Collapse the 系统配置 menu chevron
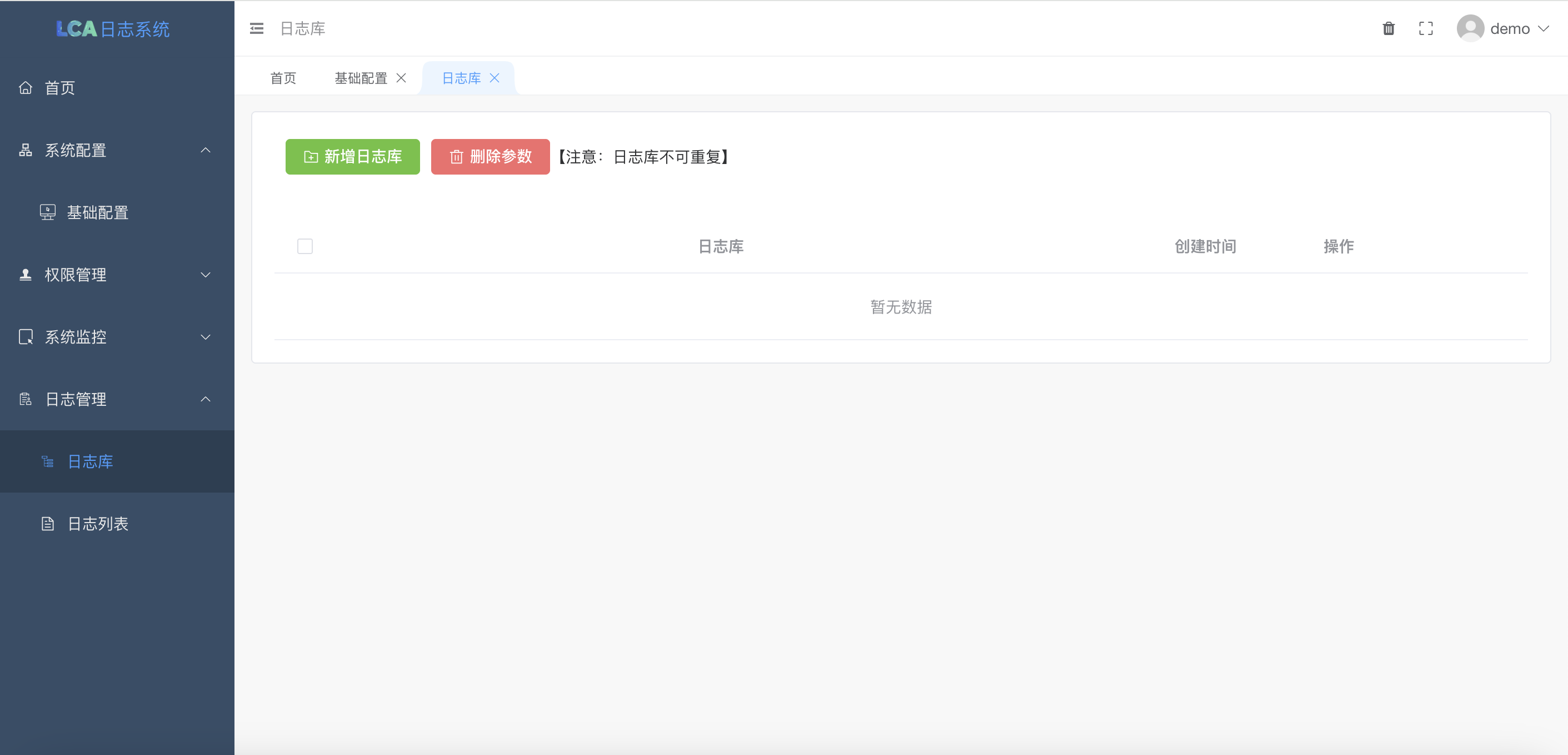The width and height of the screenshot is (1568, 755). pyautogui.click(x=206, y=150)
